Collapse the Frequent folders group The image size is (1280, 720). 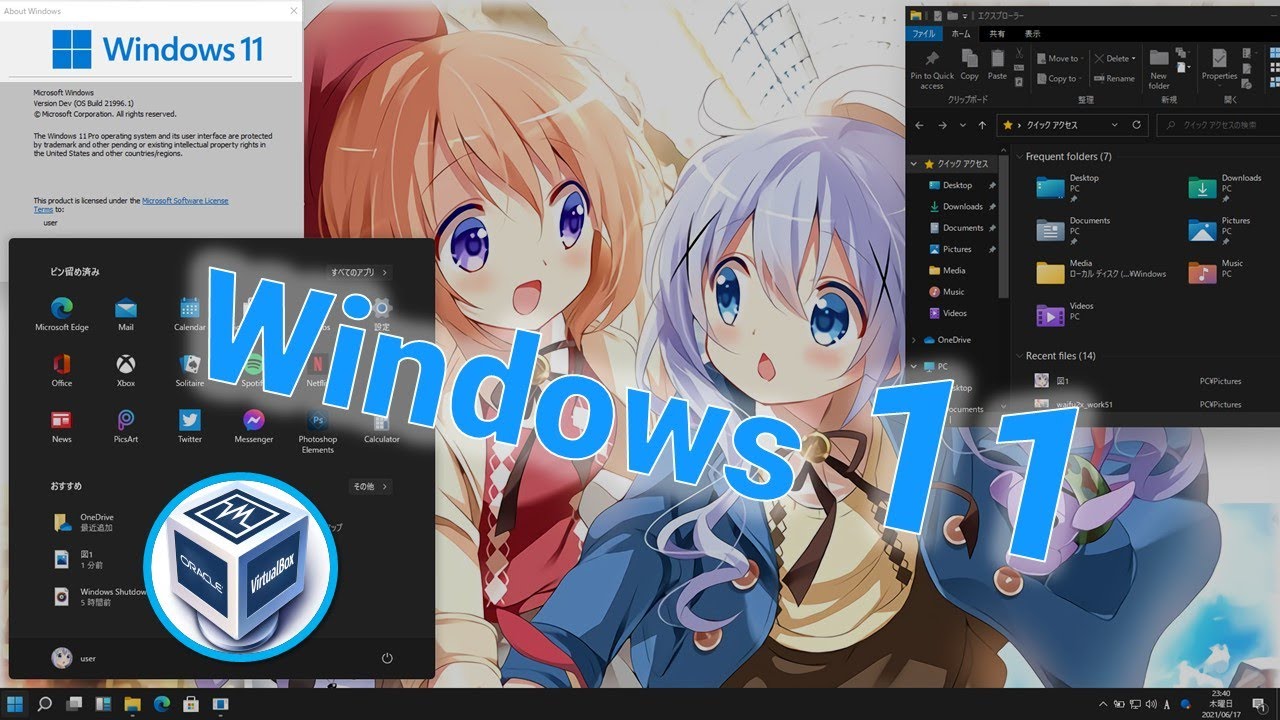tap(1019, 157)
